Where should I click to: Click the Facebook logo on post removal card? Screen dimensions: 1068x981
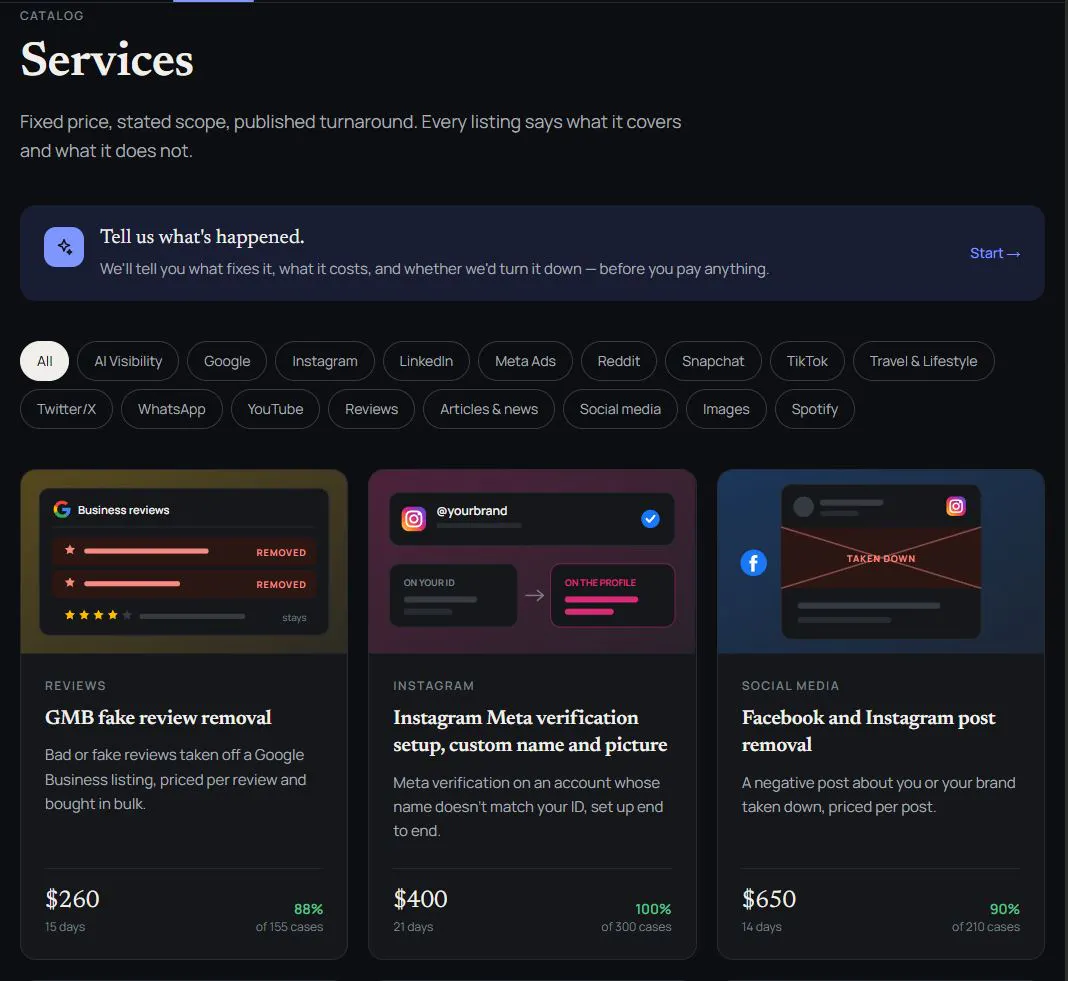tap(753, 563)
